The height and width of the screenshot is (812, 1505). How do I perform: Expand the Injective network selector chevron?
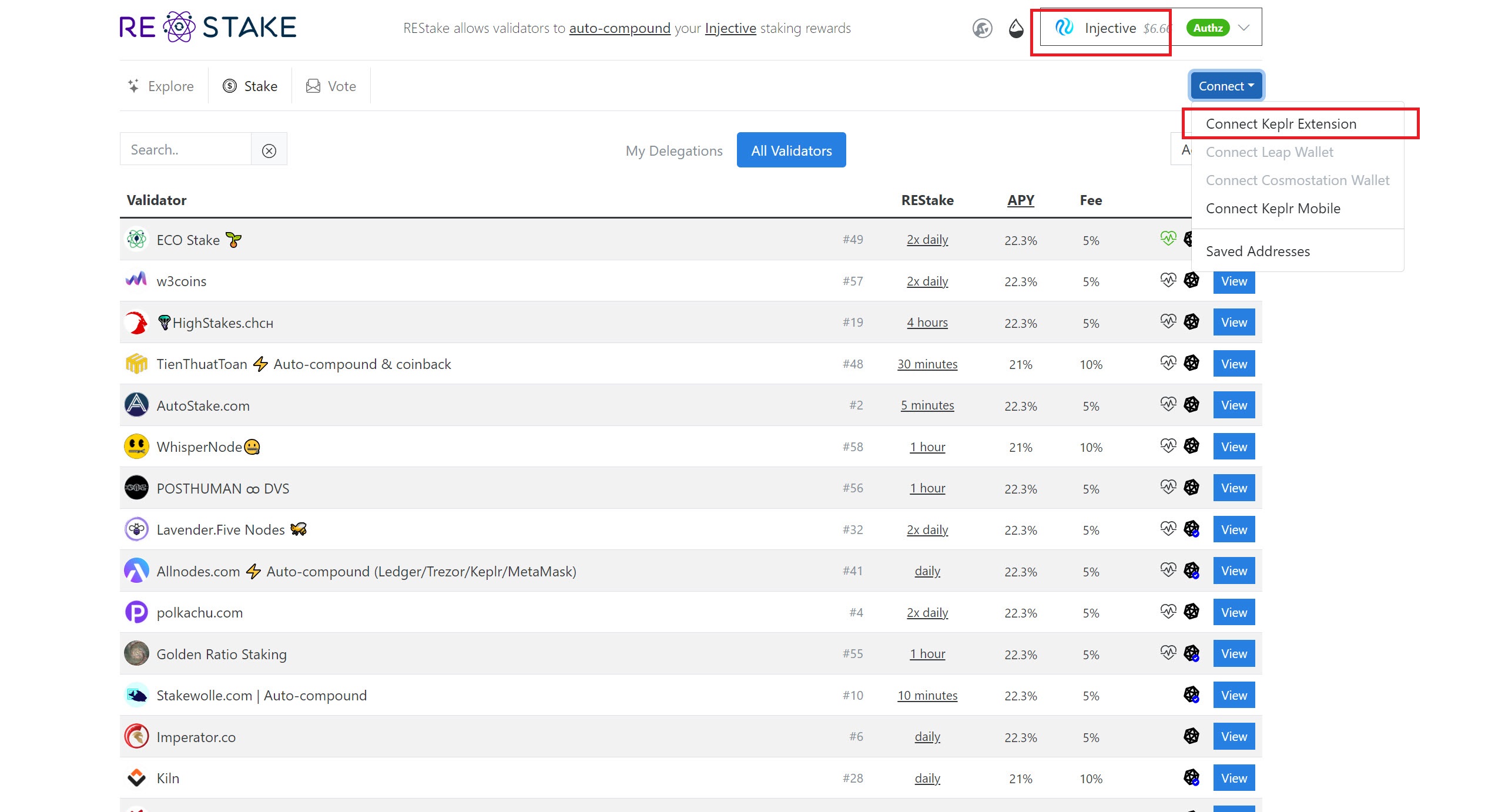click(1244, 28)
